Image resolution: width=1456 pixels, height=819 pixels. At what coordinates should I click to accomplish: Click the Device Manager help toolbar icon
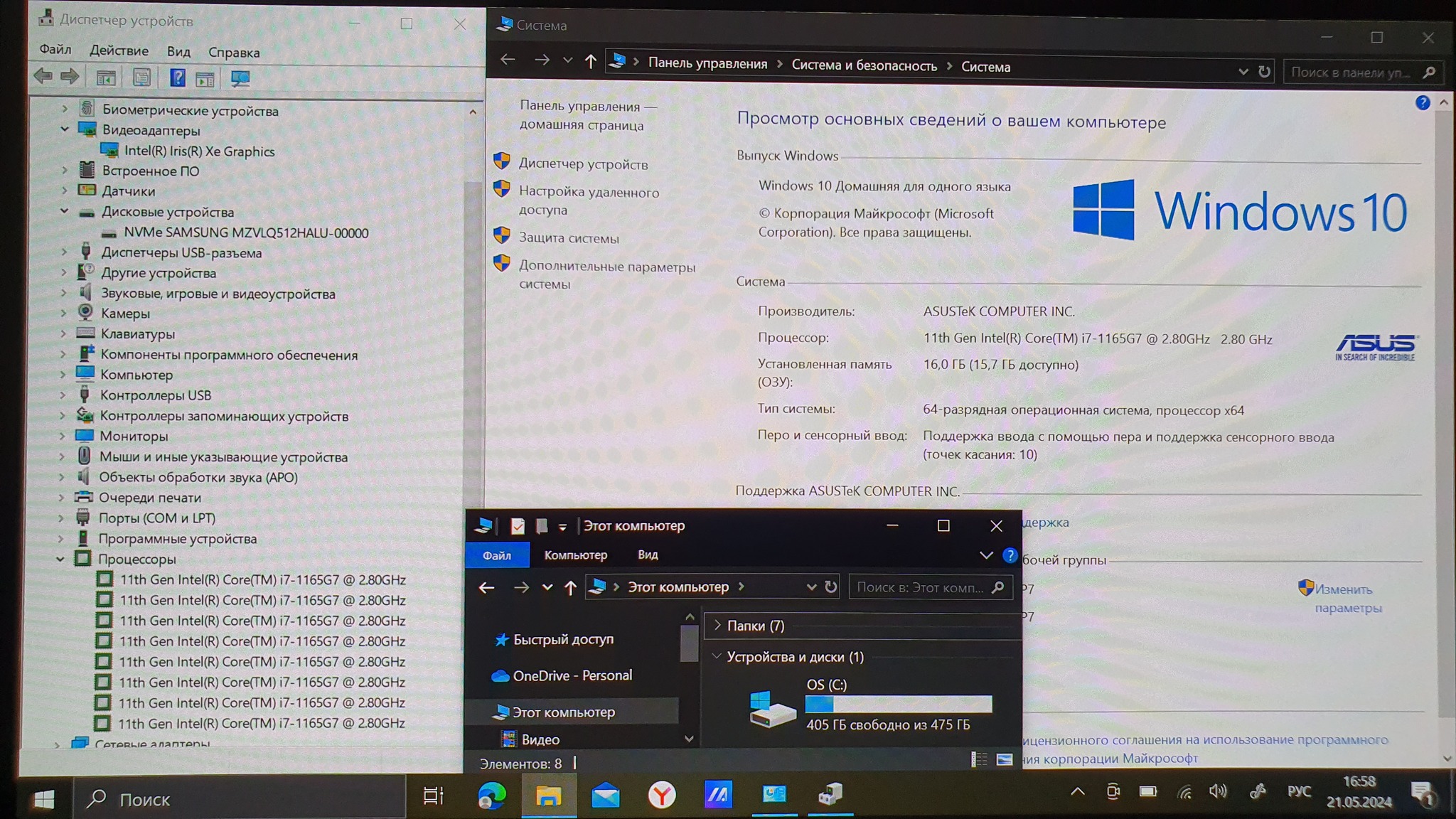coord(177,78)
